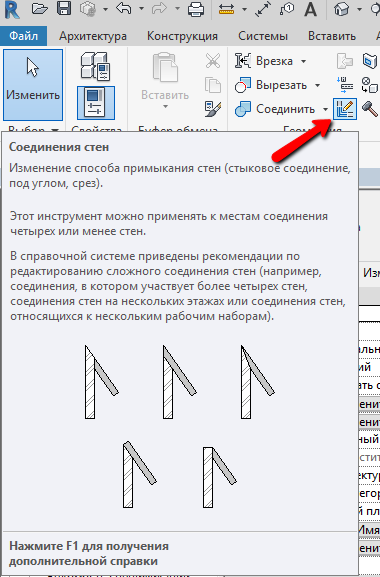The image size is (380, 577).
Task: Expand the Undo history dropdown arrow
Action: pos(141,9)
